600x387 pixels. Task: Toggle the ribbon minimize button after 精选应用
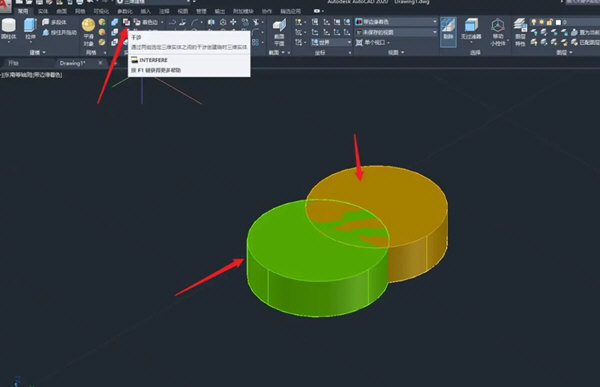click(x=318, y=11)
